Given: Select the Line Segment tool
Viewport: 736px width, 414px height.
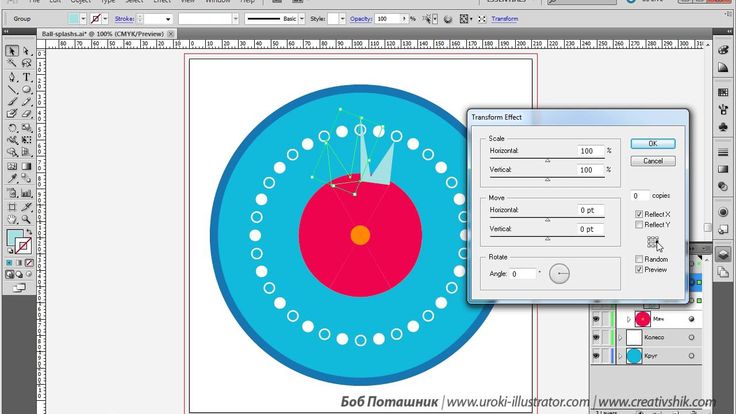Looking at the screenshot, I should 12,89.
